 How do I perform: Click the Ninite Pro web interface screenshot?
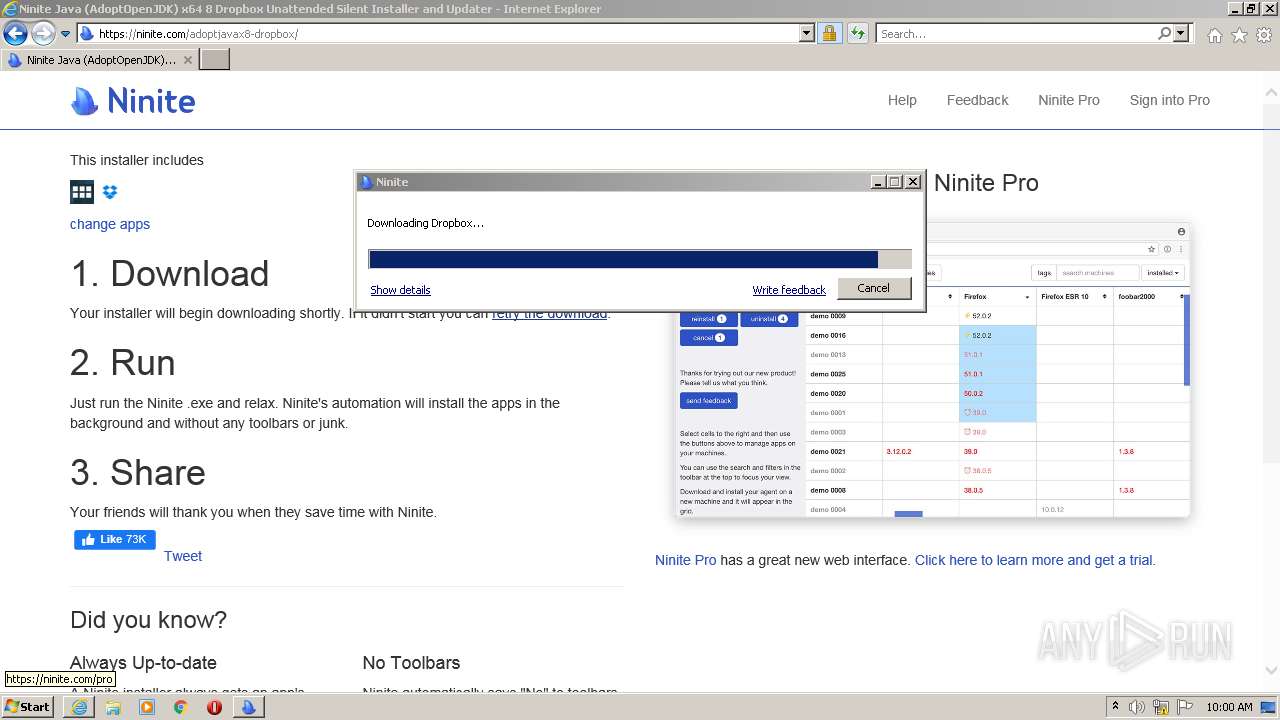932,370
